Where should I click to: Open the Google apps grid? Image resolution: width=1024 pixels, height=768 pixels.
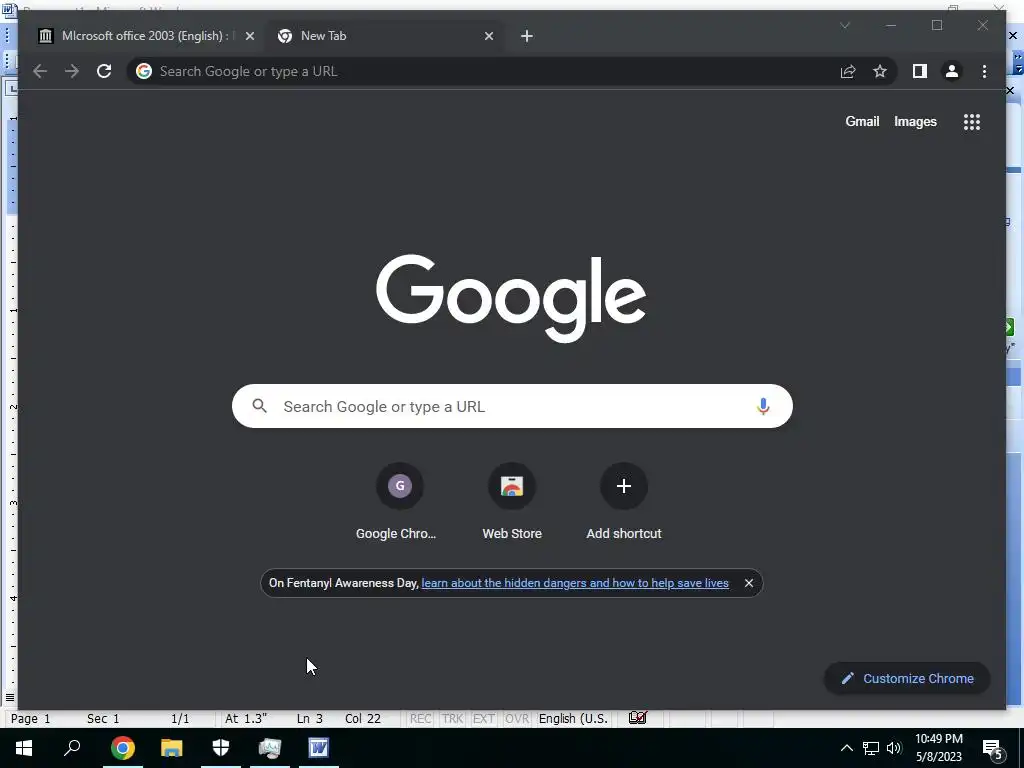[x=972, y=121]
